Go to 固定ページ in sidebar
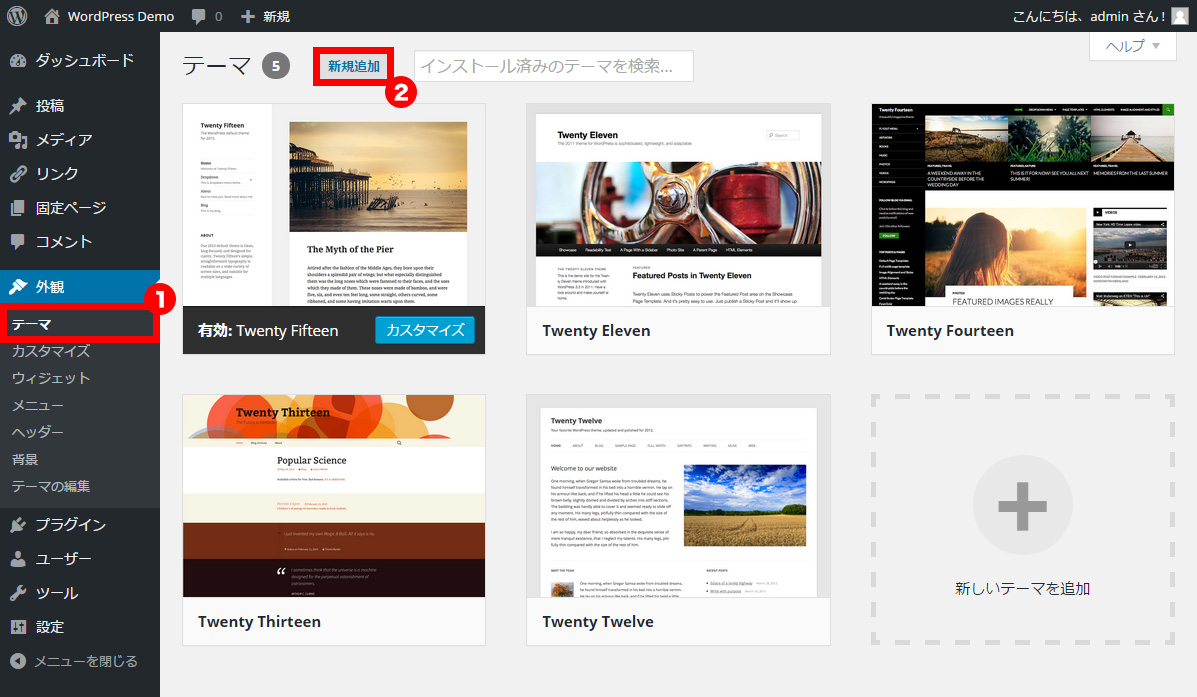Screen dimensions: 1197x697 pos(79,208)
